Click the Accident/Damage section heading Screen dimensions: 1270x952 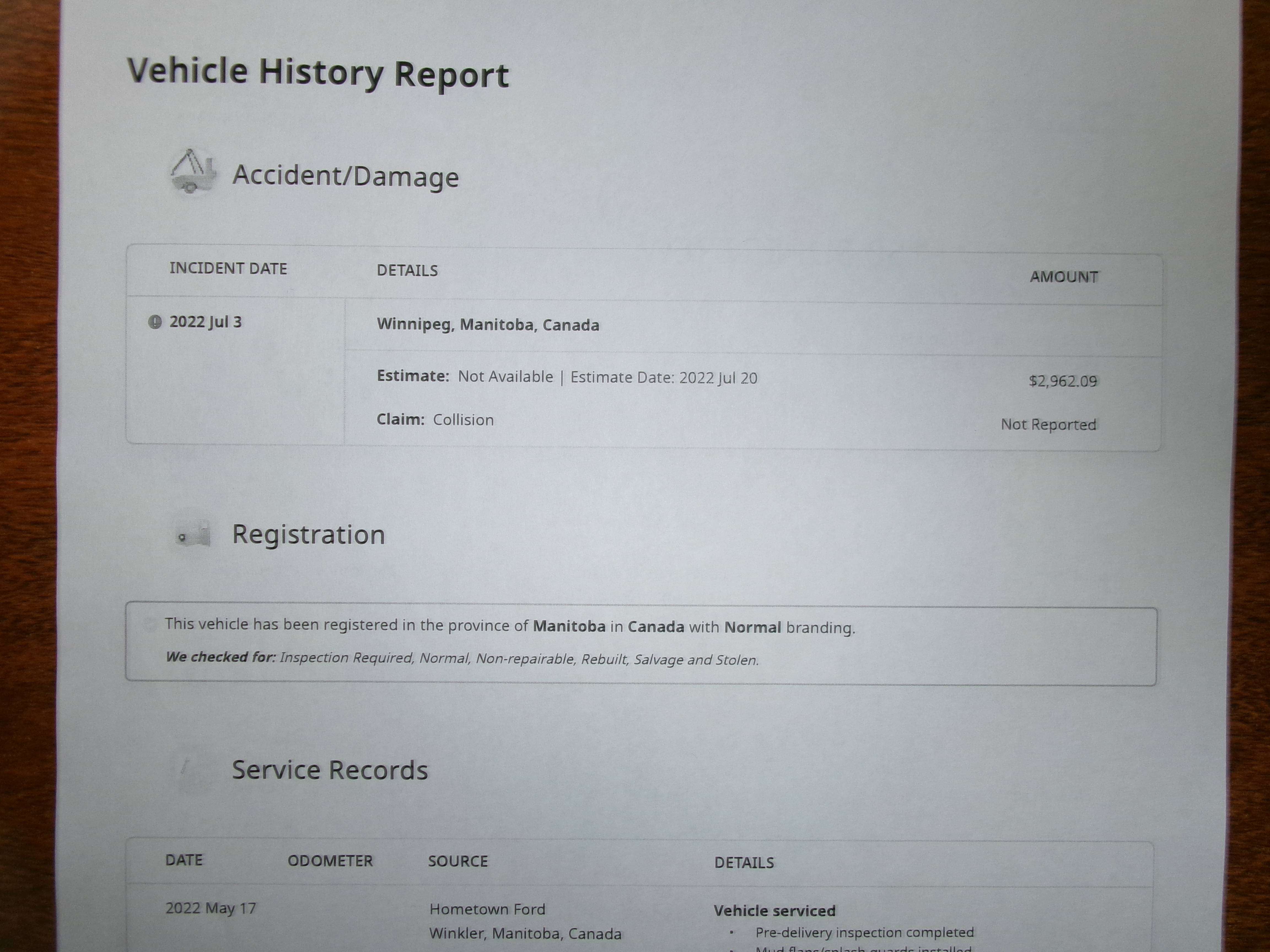[x=346, y=175]
